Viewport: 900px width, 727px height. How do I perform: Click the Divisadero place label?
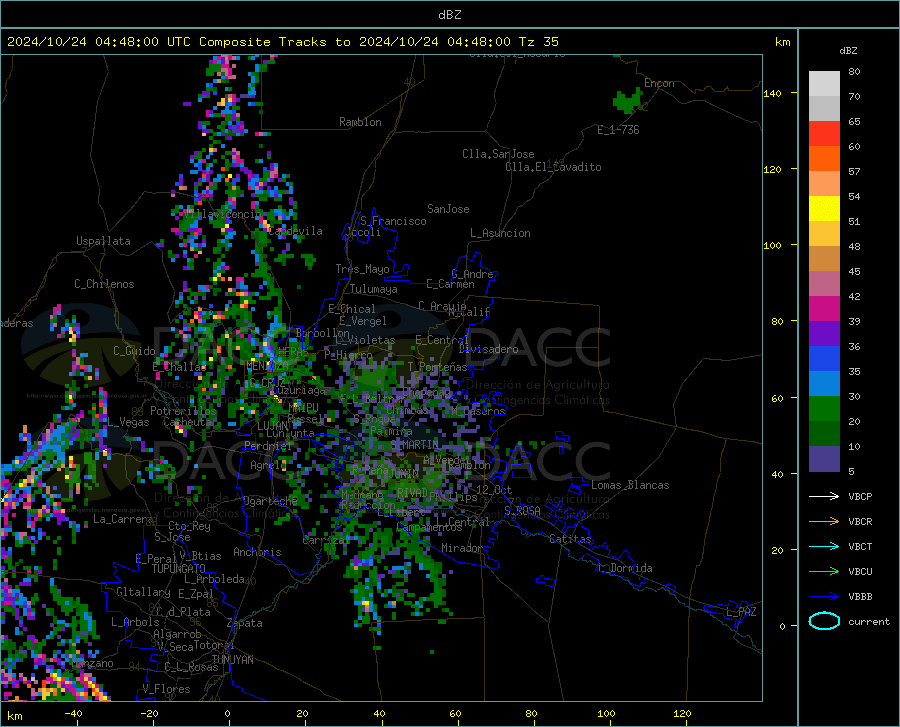488,349
